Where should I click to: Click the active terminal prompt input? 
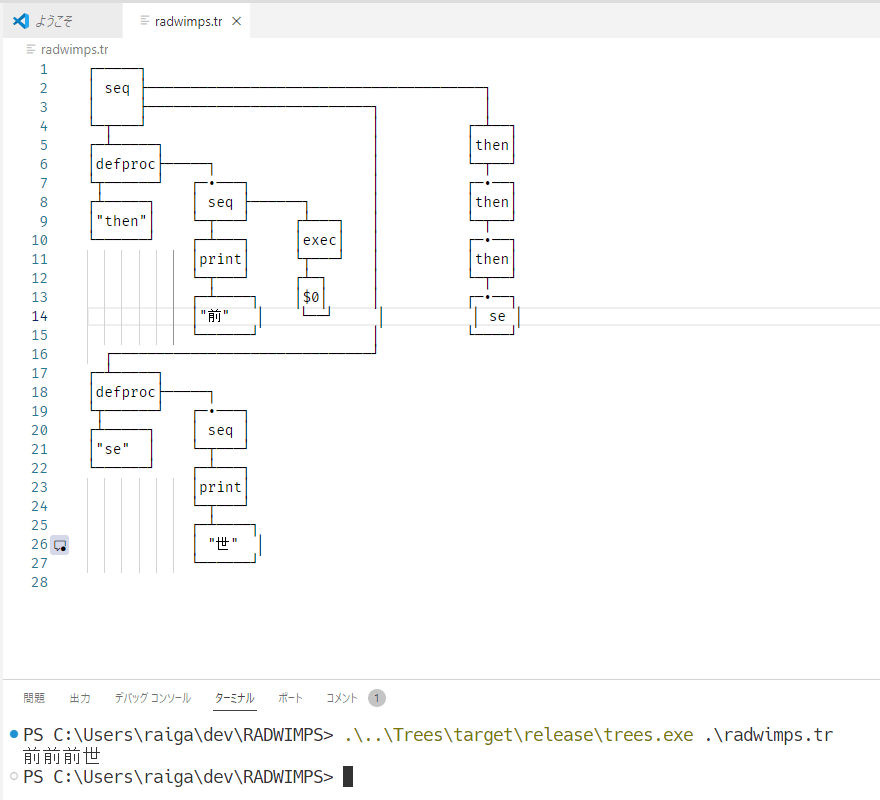348,777
